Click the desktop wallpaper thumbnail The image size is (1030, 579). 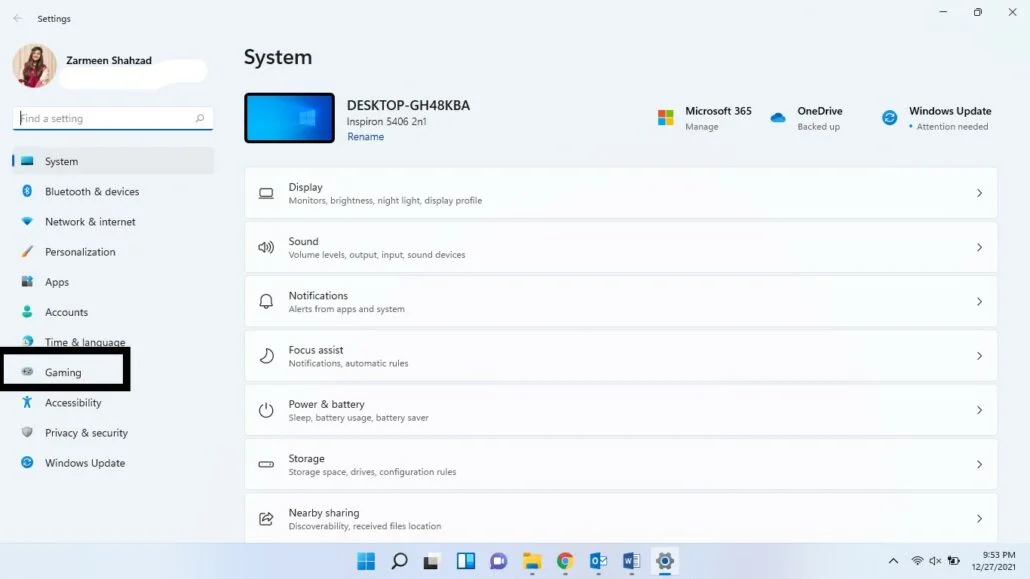tap(290, 118)
